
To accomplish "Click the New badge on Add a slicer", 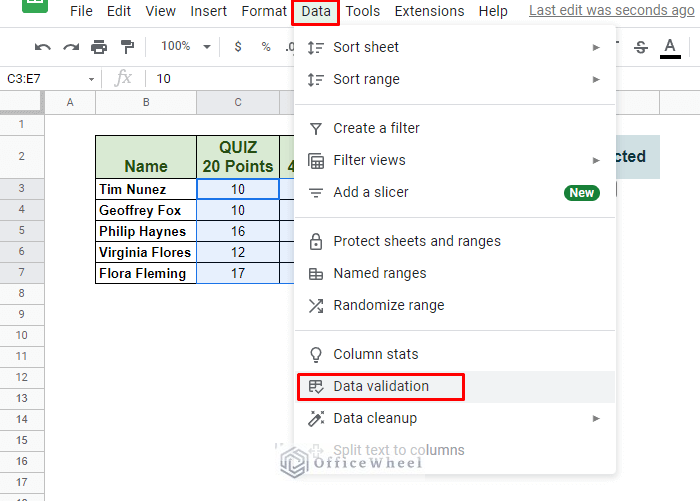I will [x=582, y=193].
